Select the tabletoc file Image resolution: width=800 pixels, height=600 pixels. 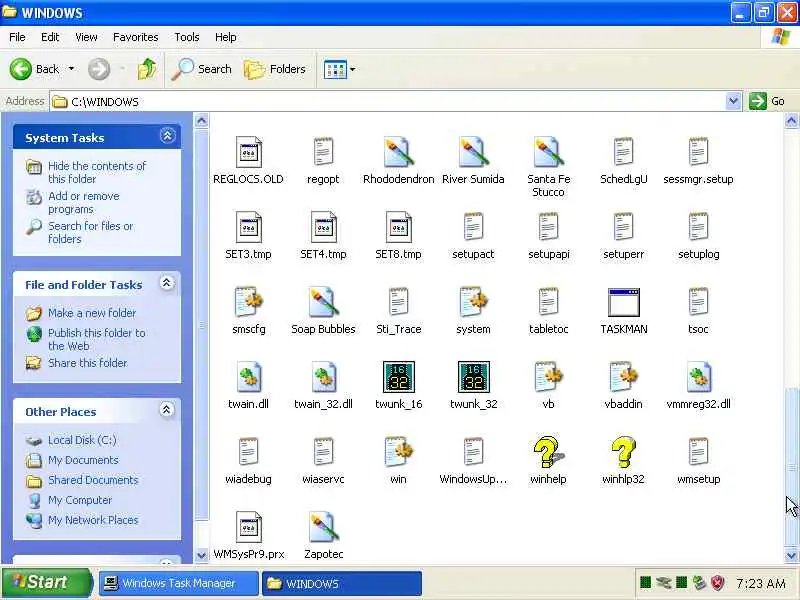(x=548, y=302)
